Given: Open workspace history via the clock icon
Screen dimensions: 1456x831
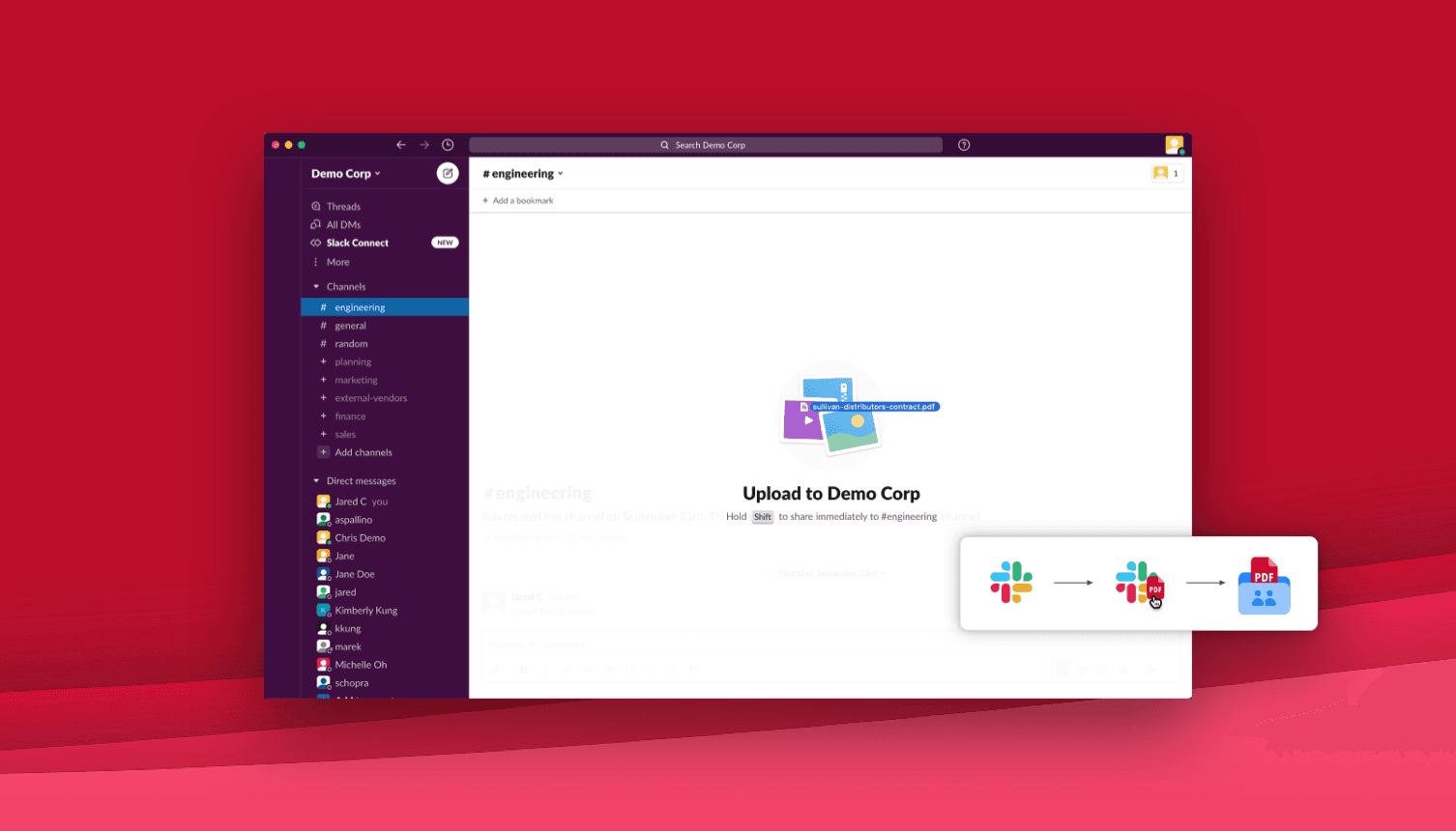Looking at the screenshot, I should 447,143.
